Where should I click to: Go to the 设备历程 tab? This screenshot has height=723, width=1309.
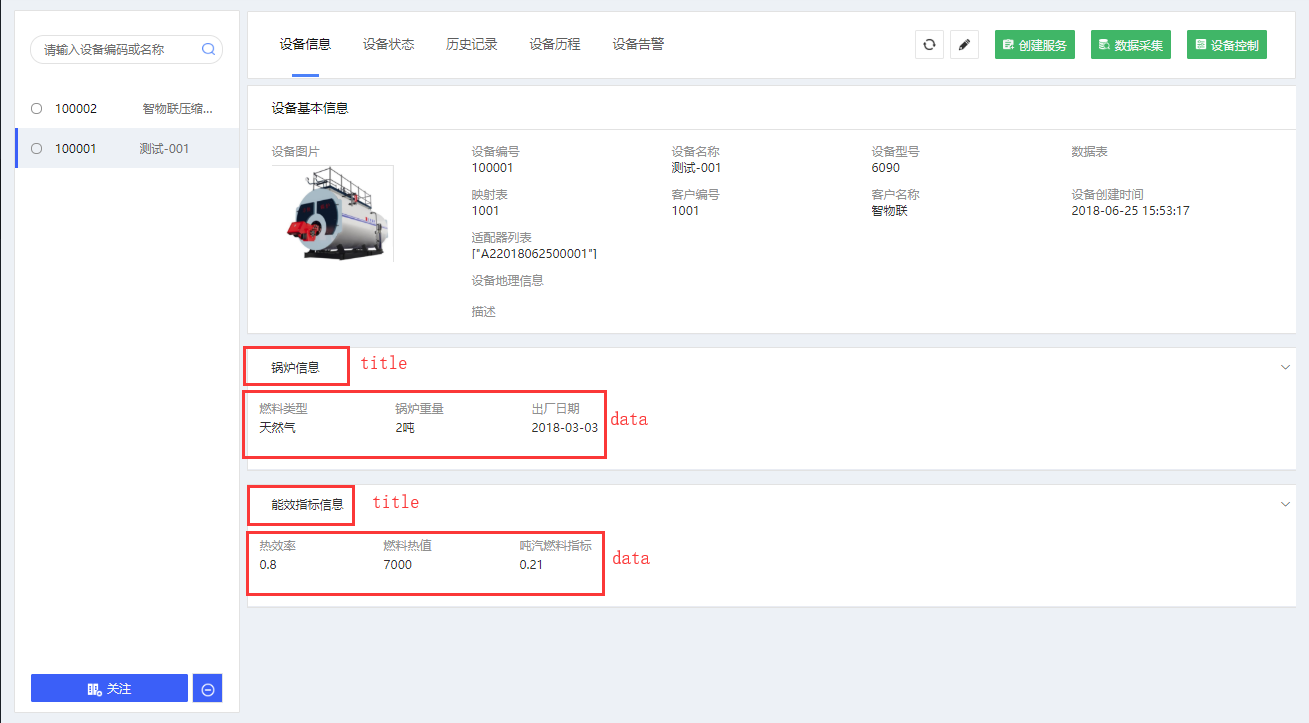[554, 44]
